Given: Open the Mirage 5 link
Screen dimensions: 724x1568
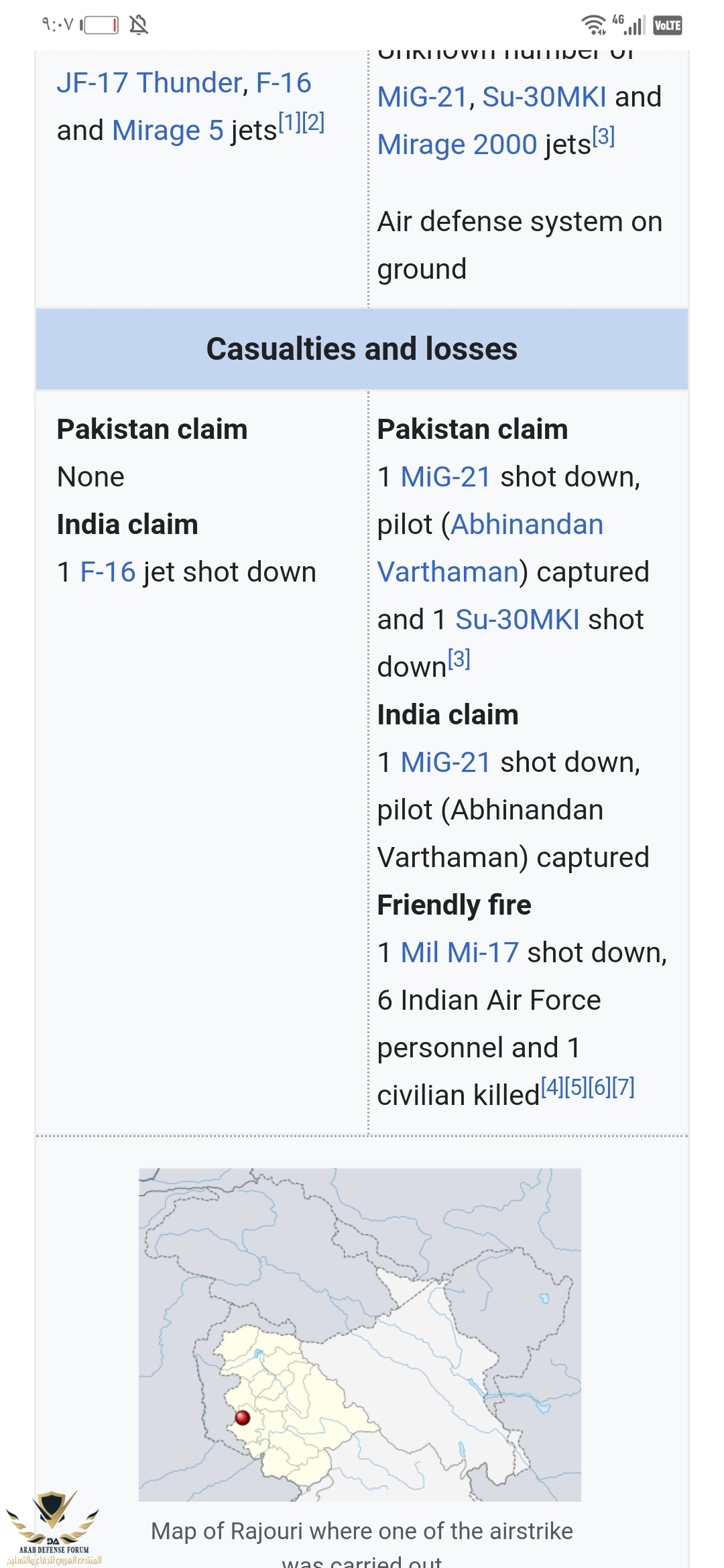Looking at the screenshot, I should [168, 131].
